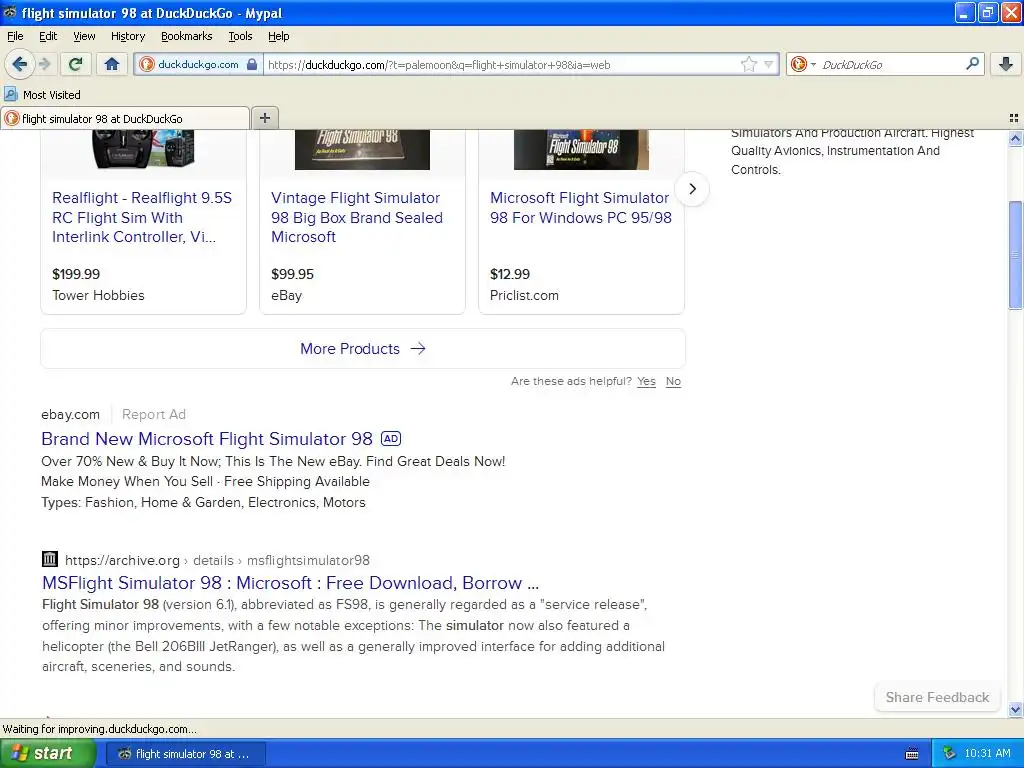Open the Most Visited bookmarks folder

point(43,95)
